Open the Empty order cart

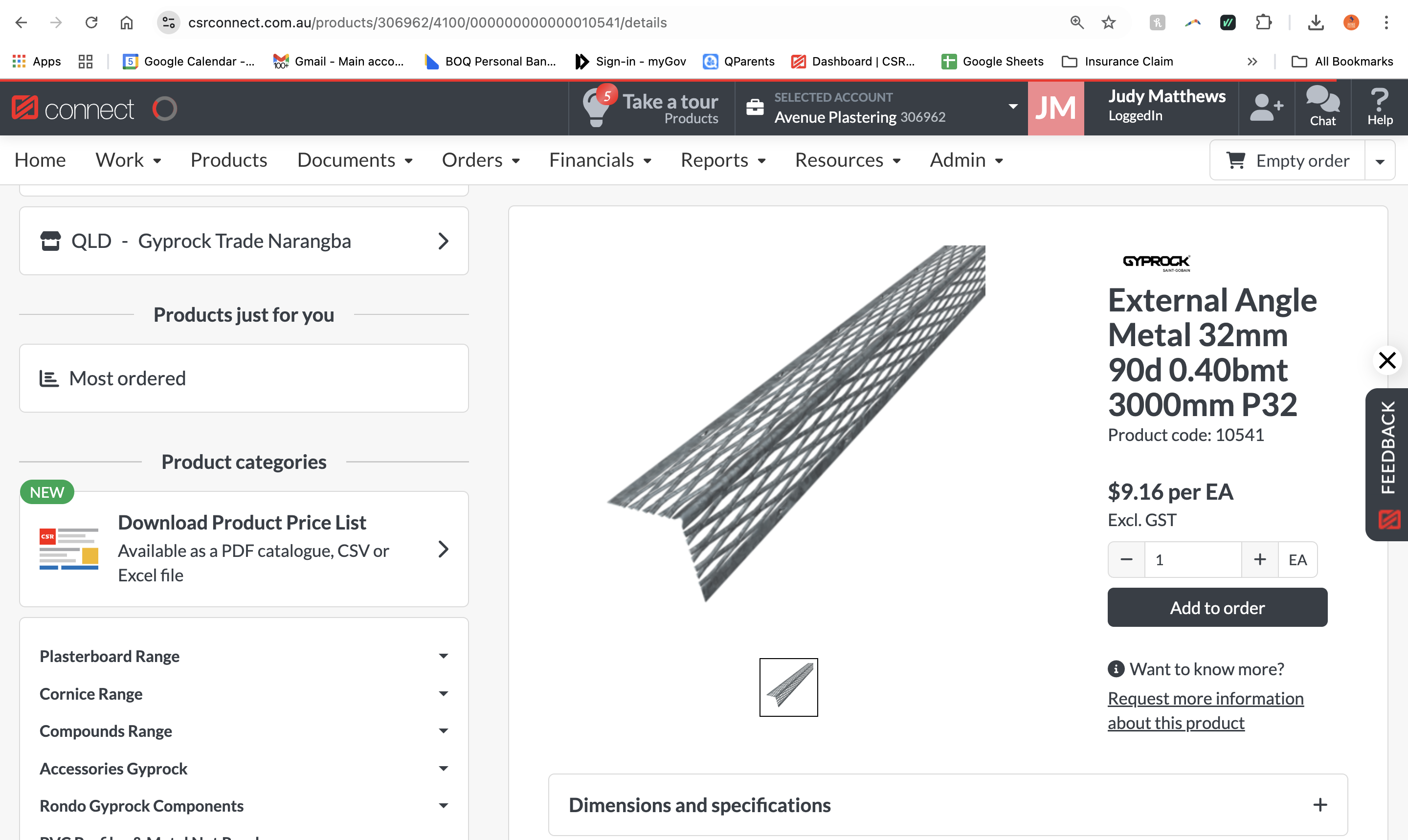coord(1287,161)
